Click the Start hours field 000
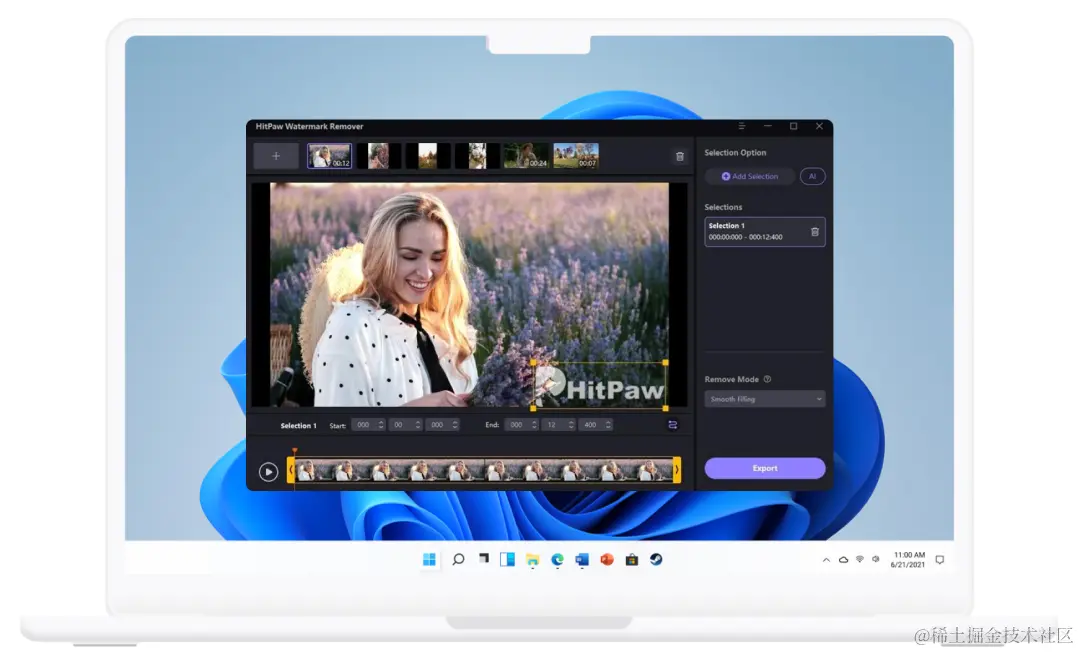 [x=368, y=425]
